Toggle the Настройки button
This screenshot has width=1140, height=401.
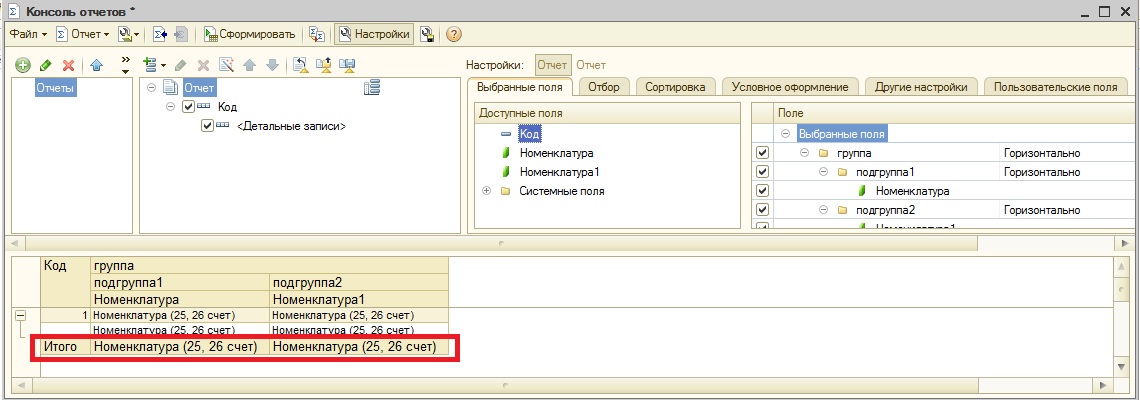(374, 34)
